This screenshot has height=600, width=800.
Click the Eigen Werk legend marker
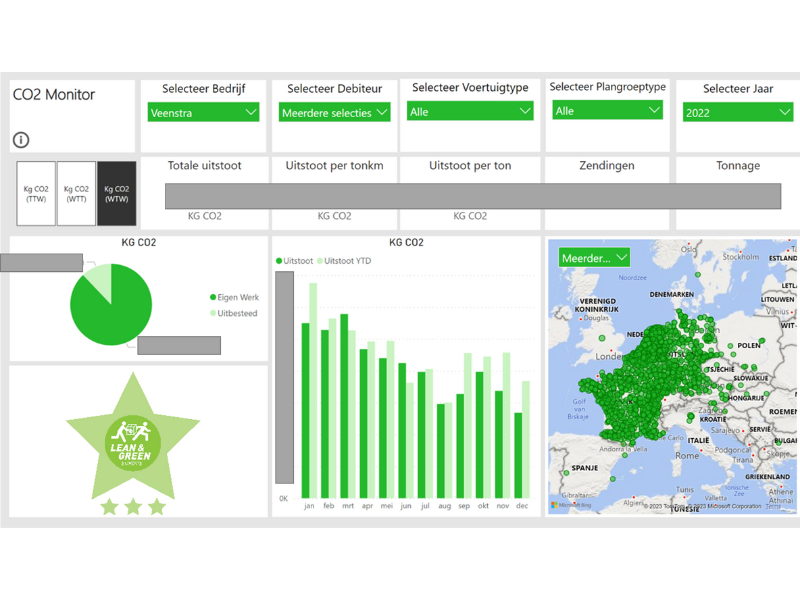coord(213,297)
